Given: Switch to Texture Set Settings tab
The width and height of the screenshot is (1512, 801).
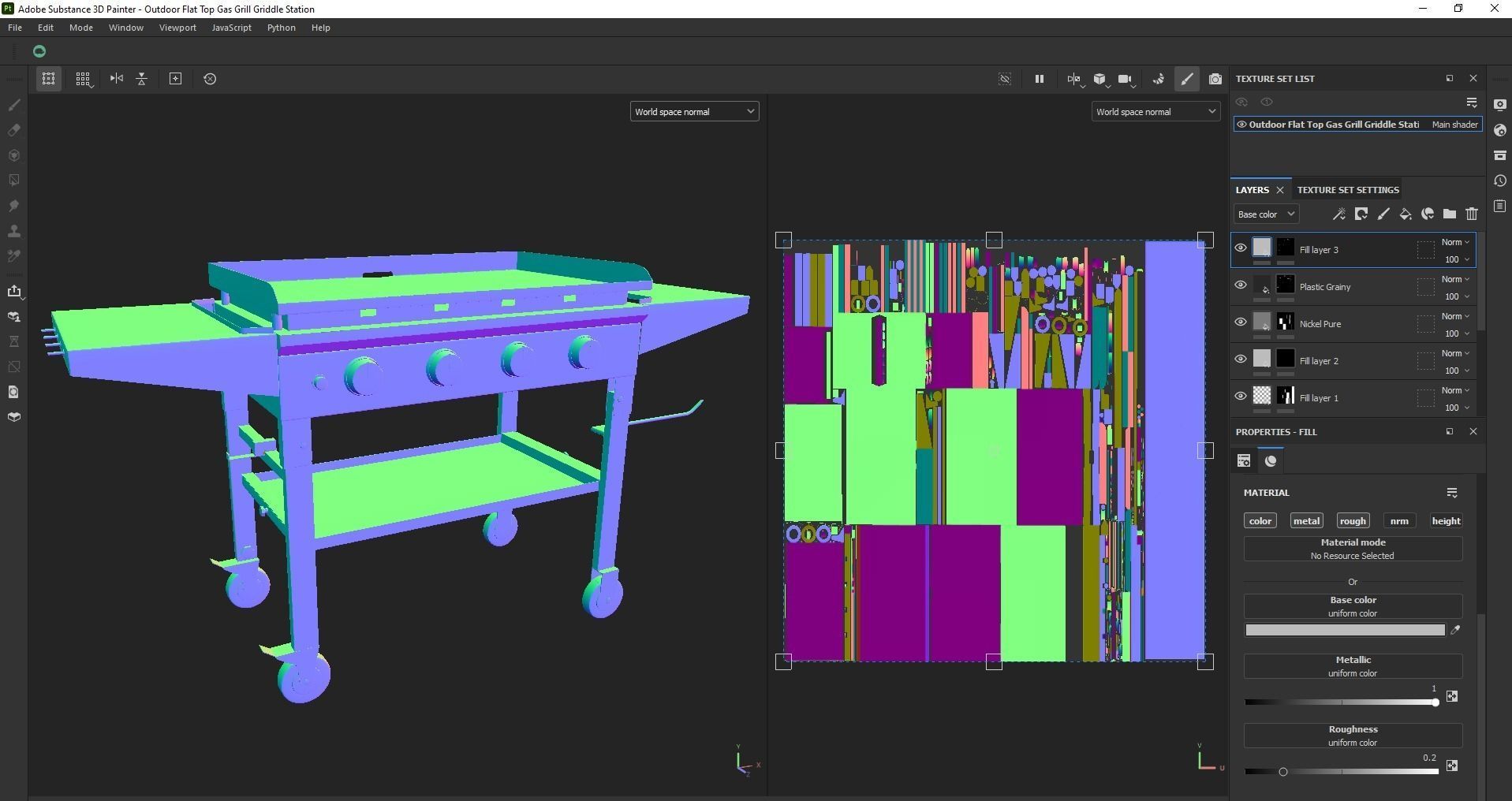Looking at the screenshot, I should (x=1348, y=190).
